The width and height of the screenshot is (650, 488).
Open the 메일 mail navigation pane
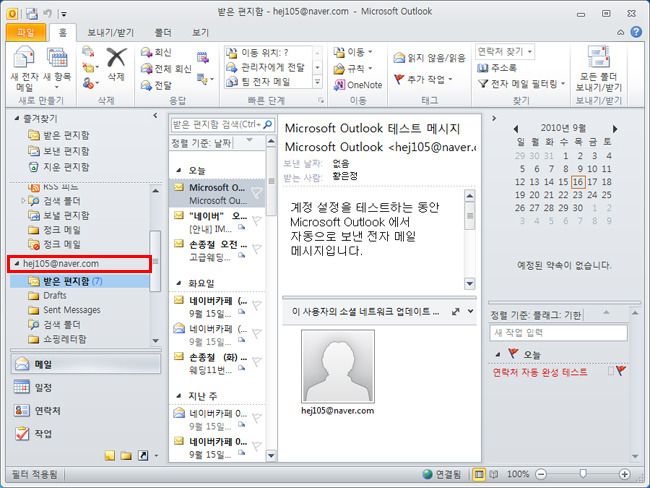coord(85,364)
